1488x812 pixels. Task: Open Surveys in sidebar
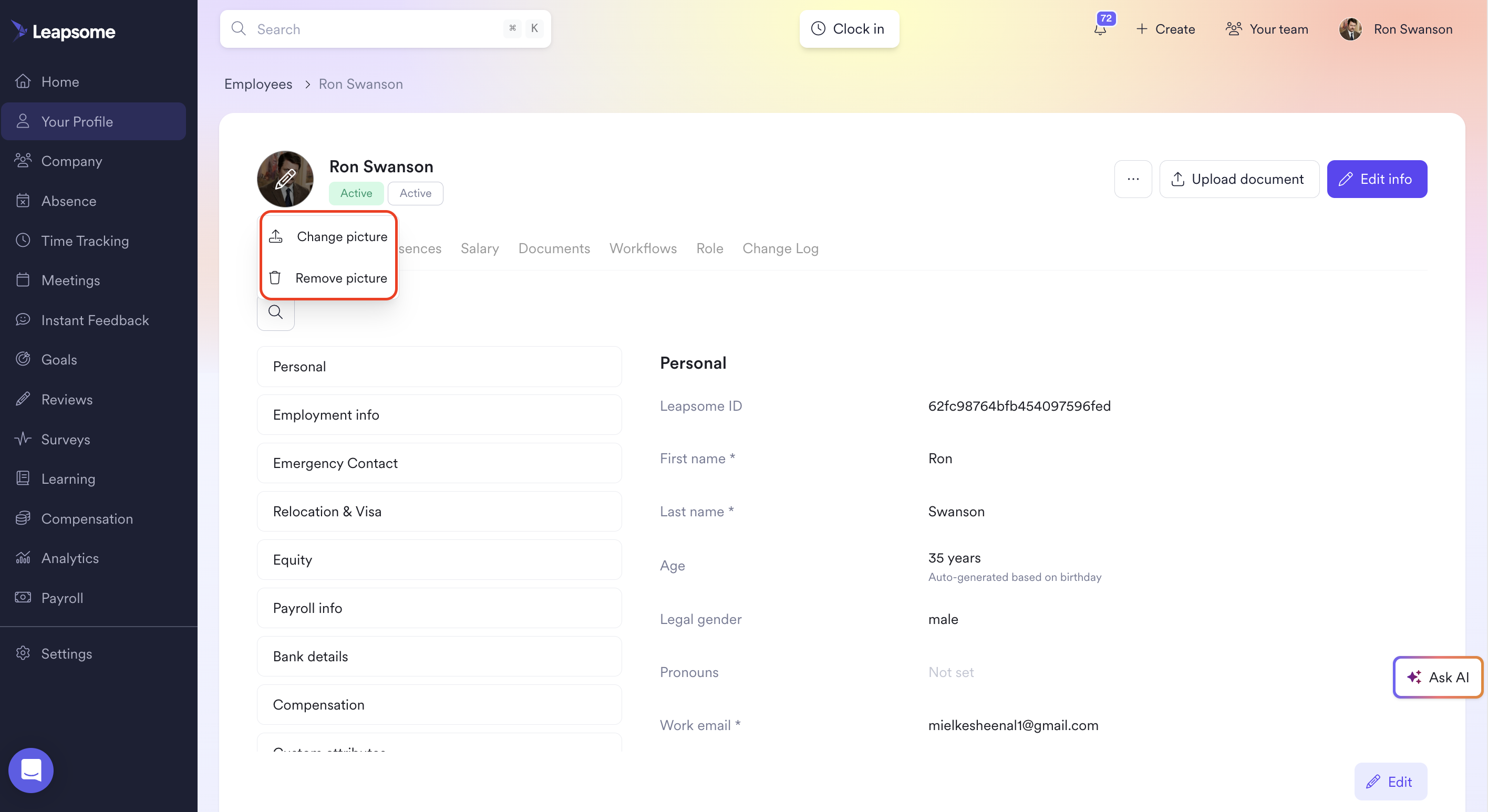94,439
